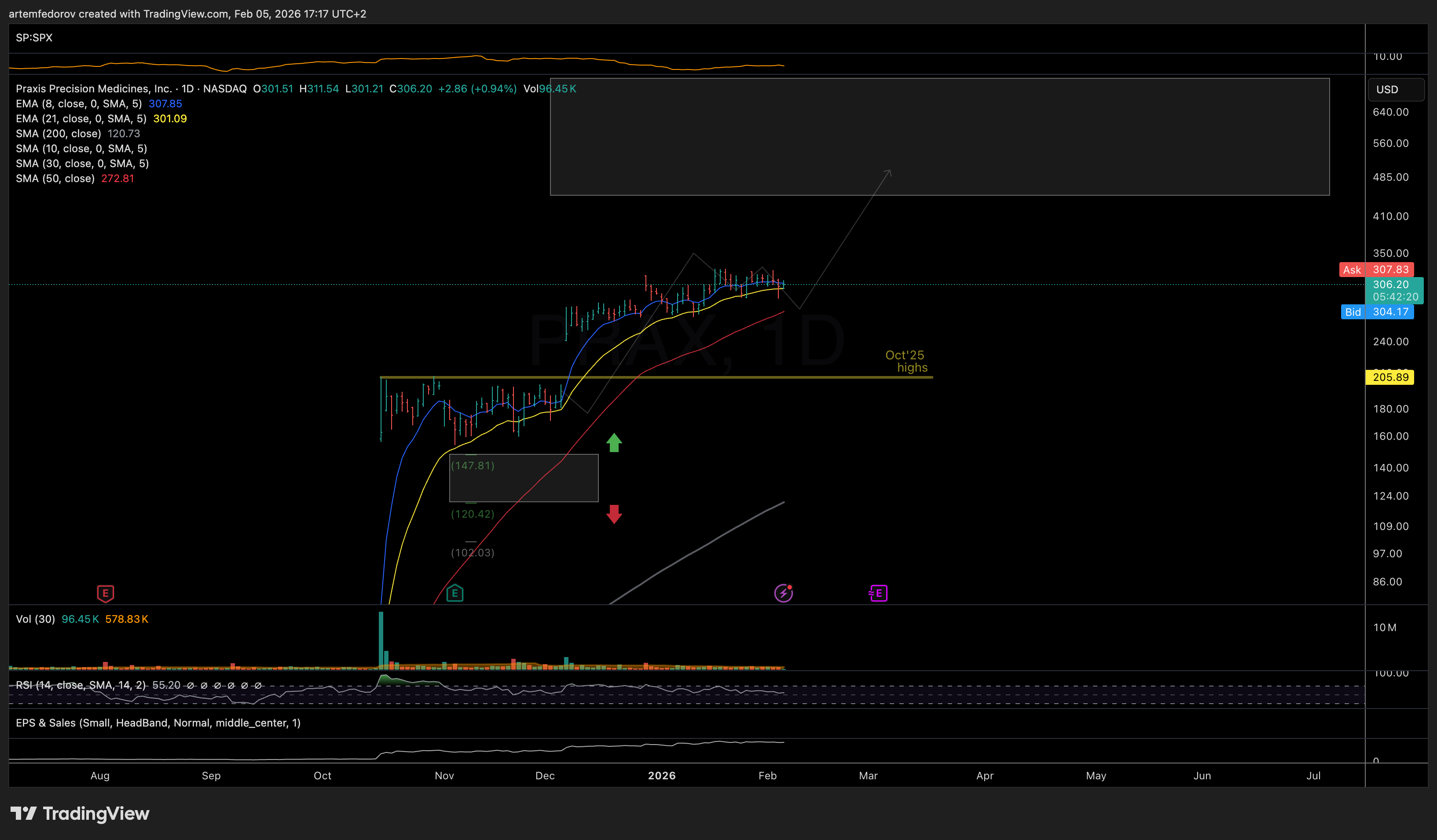Click the red earnings E marker near August
Viewport: 1437px width, 840px height.
[x=106, y=593]
